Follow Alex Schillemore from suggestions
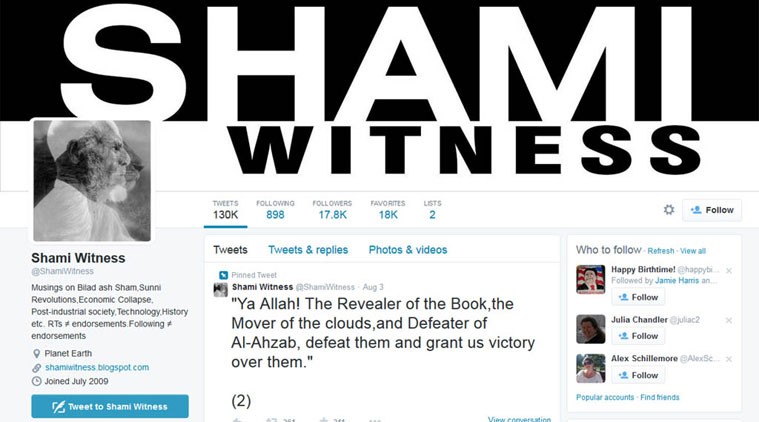 (638, 375)
